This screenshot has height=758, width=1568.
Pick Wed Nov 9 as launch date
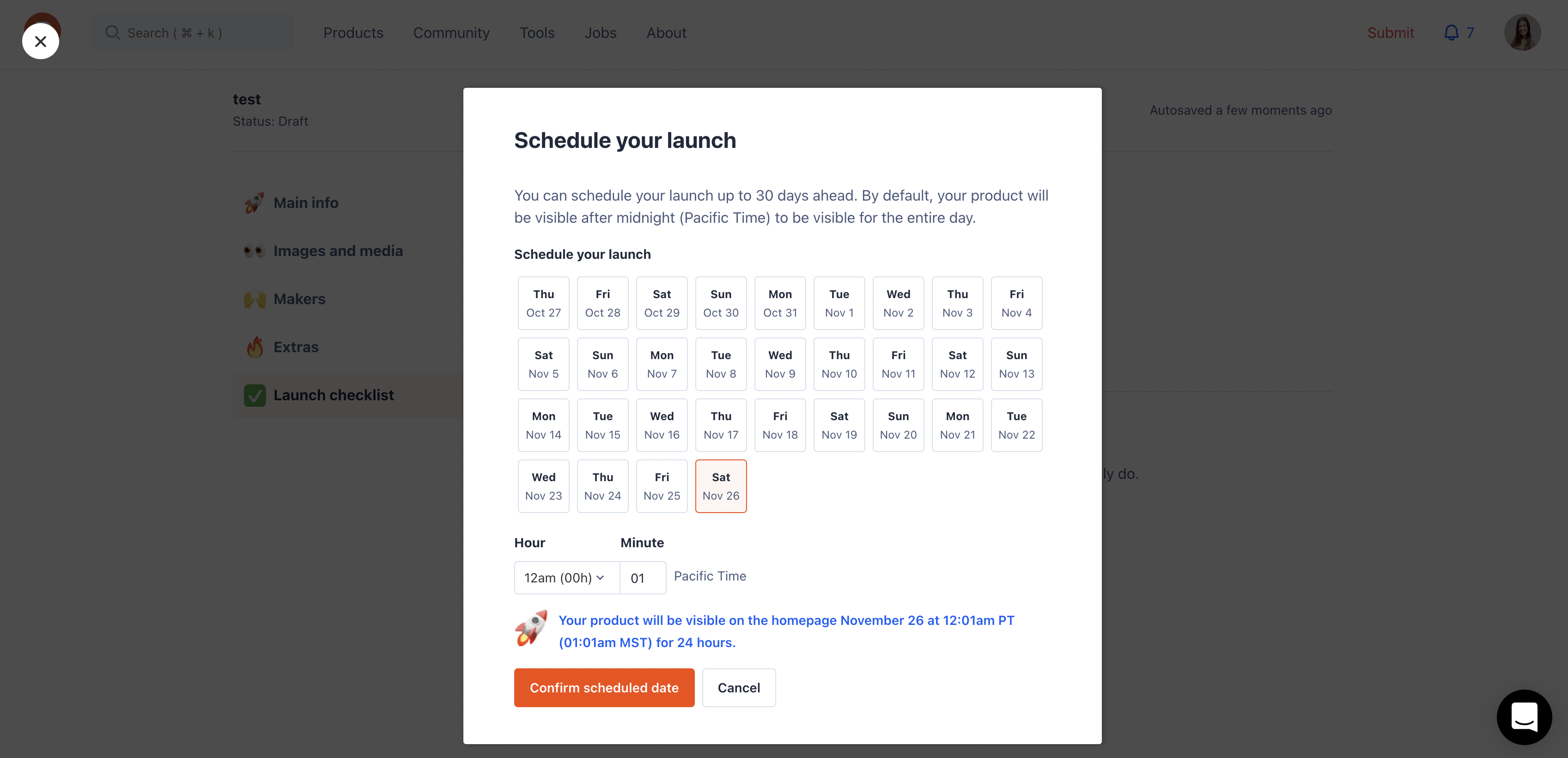pyautogui.click(x=780, y=364)
